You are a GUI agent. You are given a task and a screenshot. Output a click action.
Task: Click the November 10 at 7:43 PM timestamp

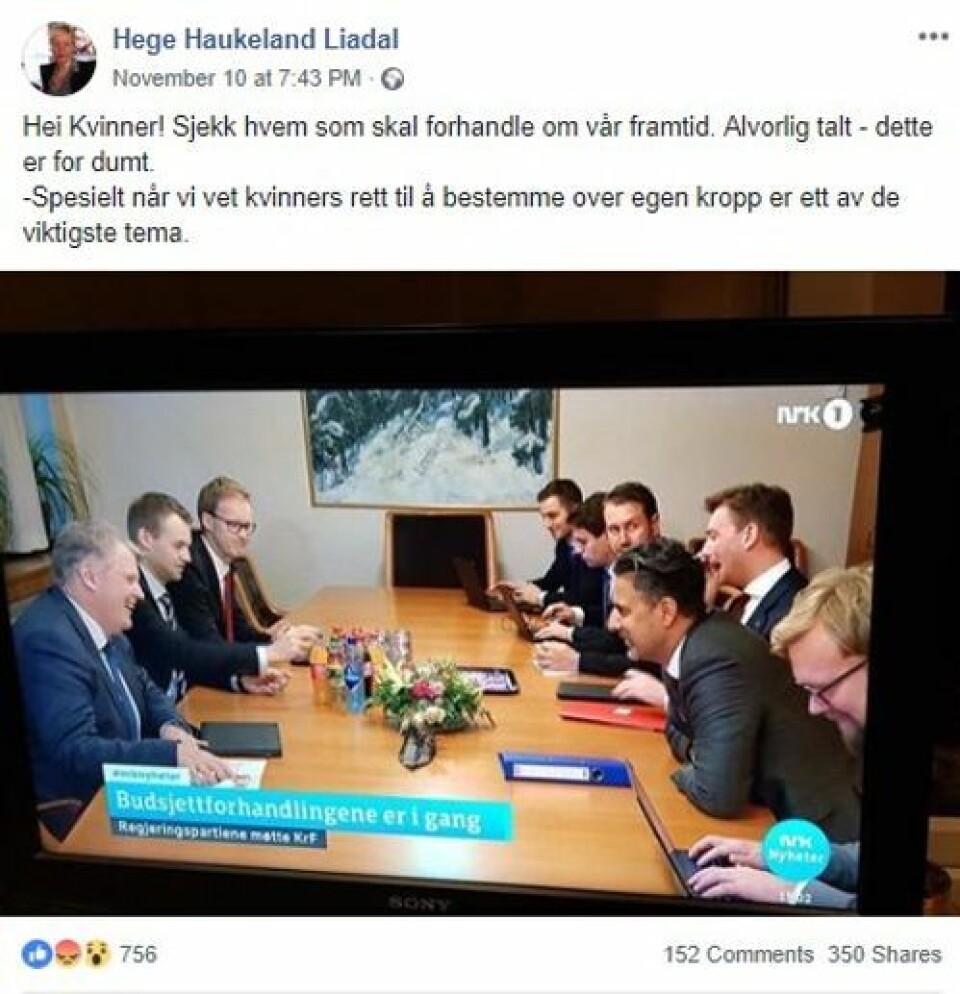tap(237, 79)
